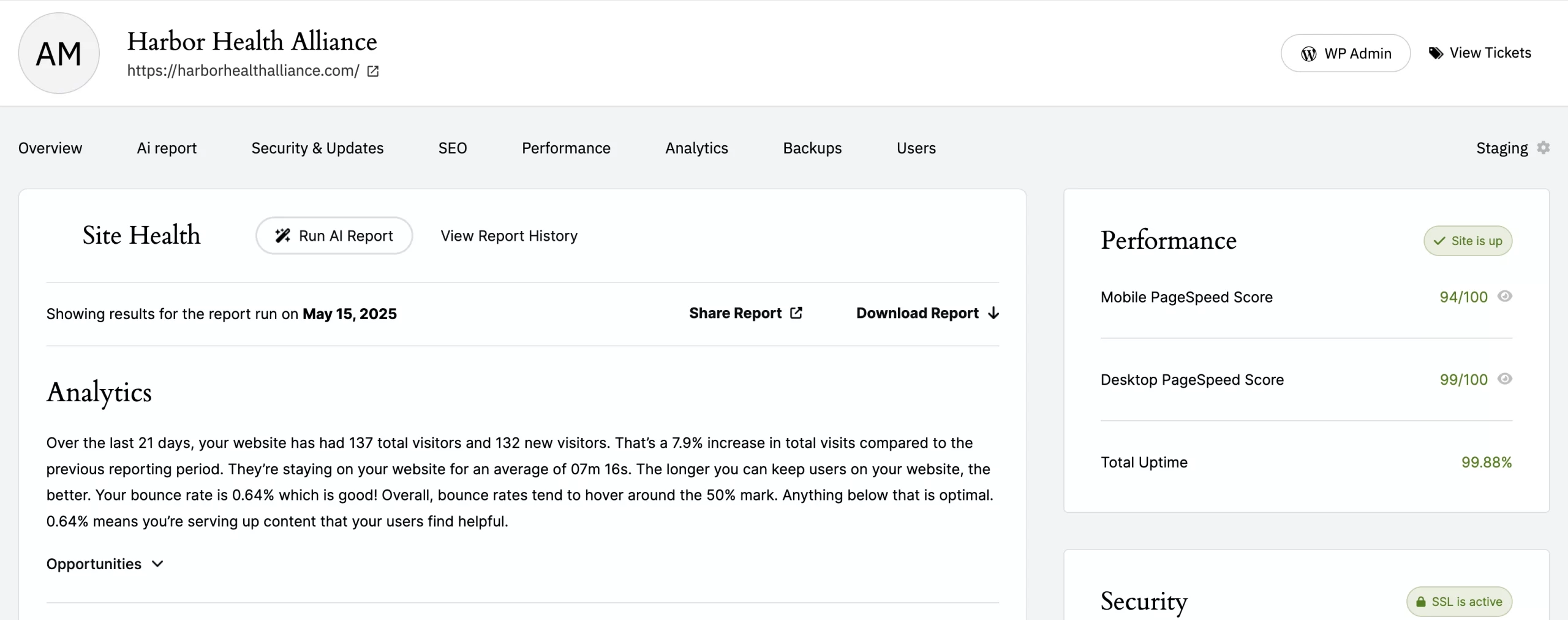Screen dimensions: 1568x620
Task: Click the Analytics section heading
Action: click(x=99, y=393)
